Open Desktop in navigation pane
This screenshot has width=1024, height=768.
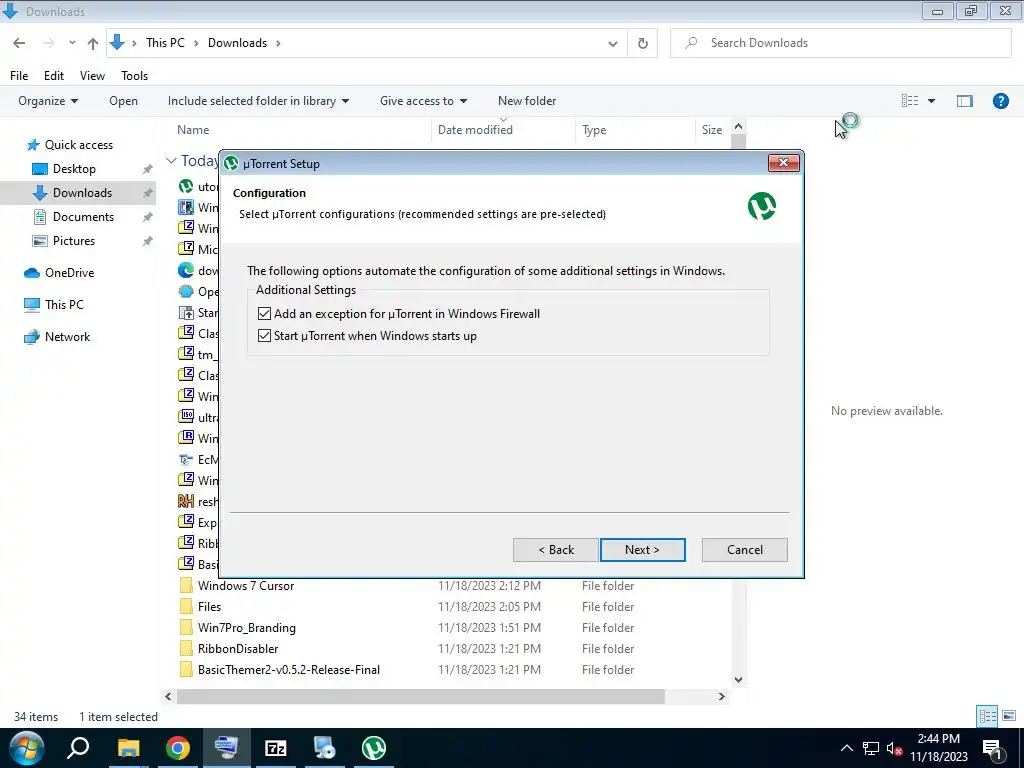[74, 168]
